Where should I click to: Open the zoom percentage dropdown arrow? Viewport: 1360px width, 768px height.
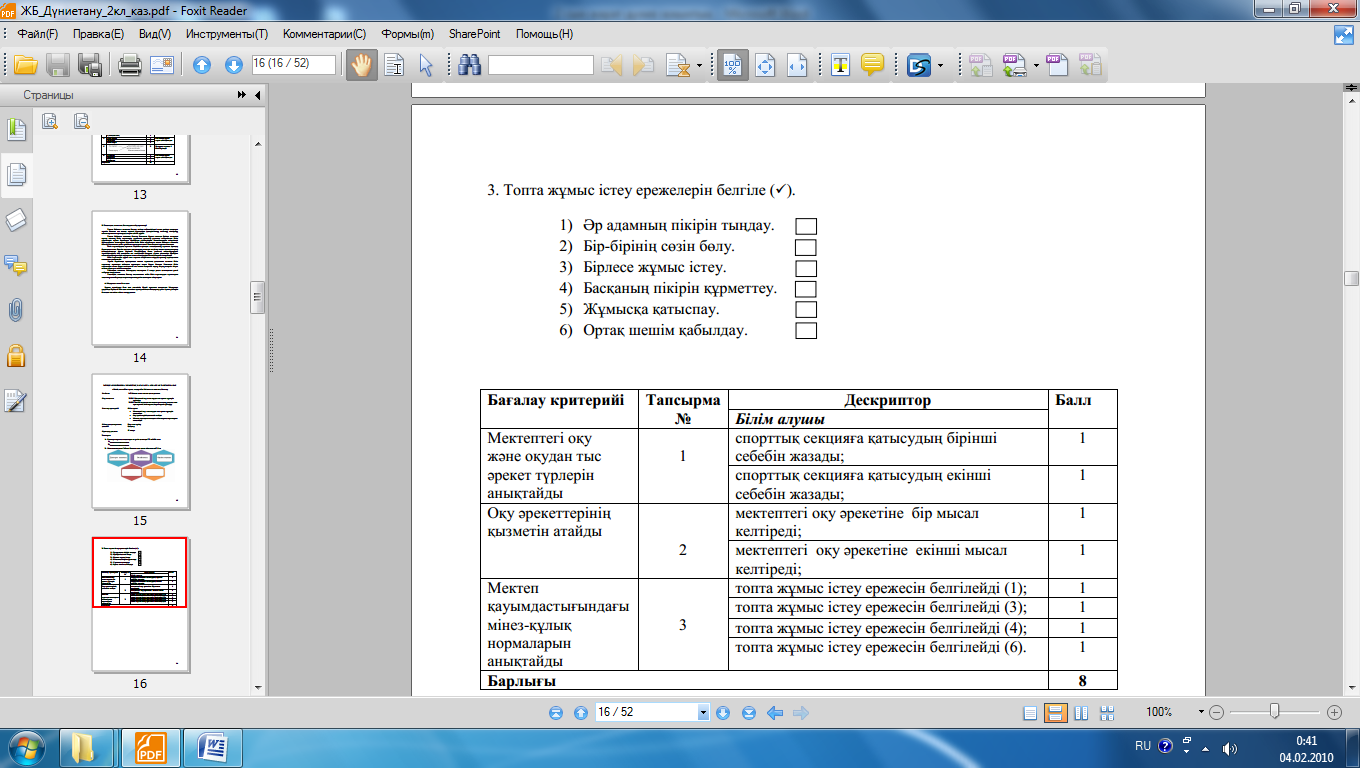1201,712
